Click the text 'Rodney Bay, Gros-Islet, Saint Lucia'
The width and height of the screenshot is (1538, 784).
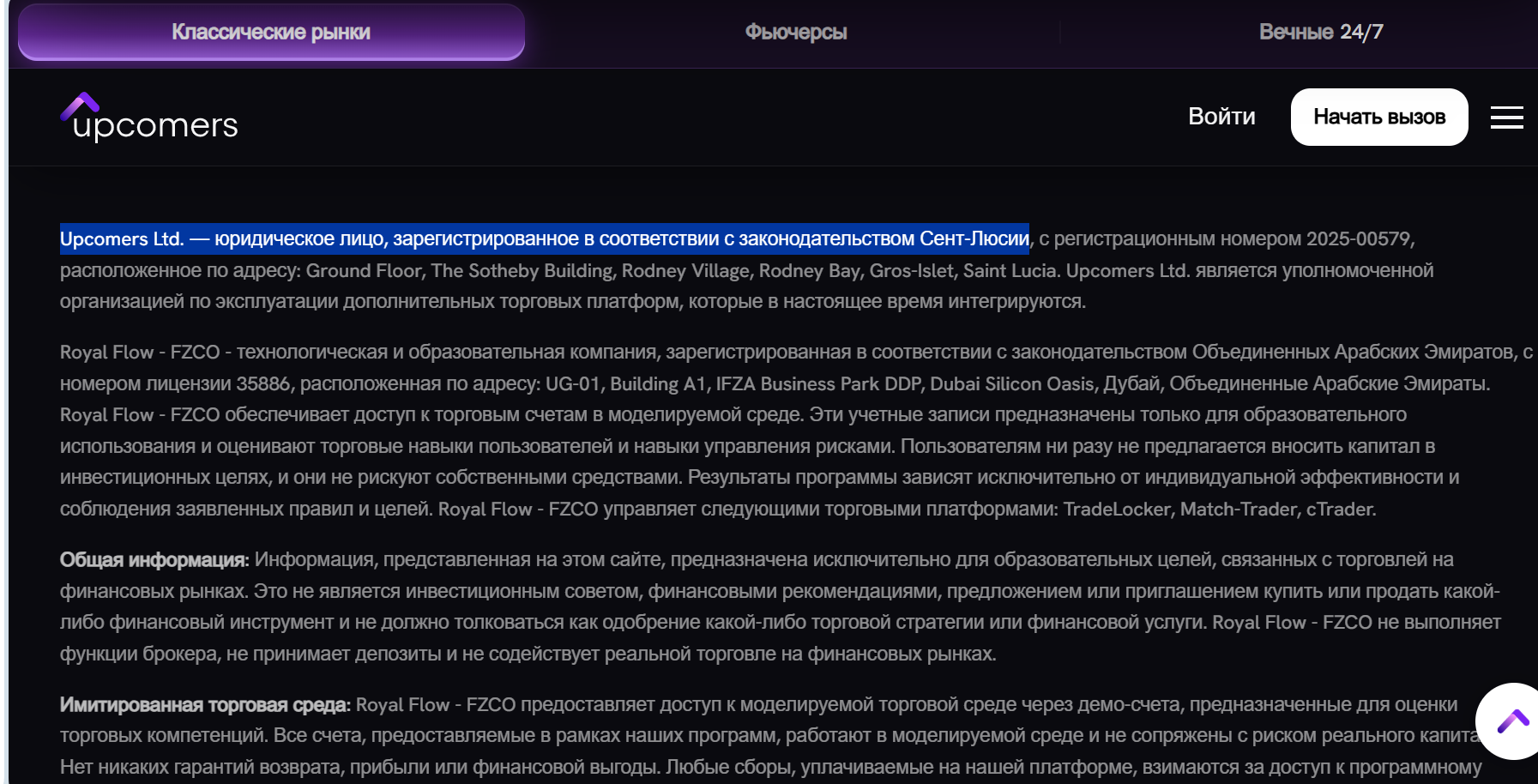click(908, 271)
